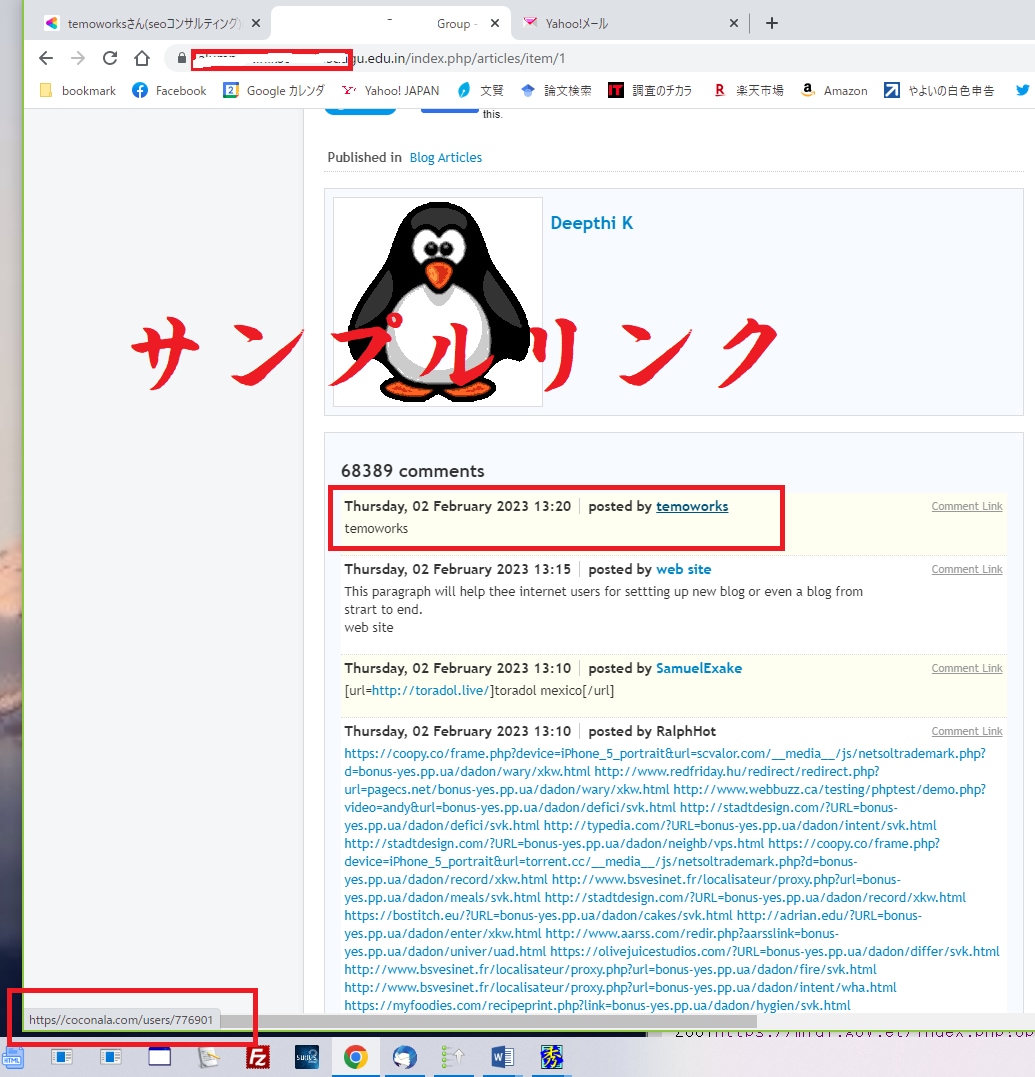Open SamuelExake commenter link
The height and width of the screenshot is (1077, 1035).
point(698,668)
